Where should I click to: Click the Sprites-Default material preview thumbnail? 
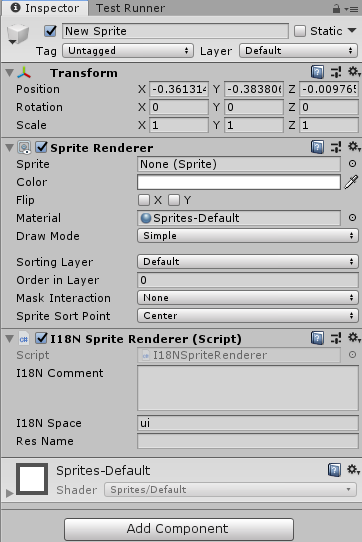pos(32,479)
